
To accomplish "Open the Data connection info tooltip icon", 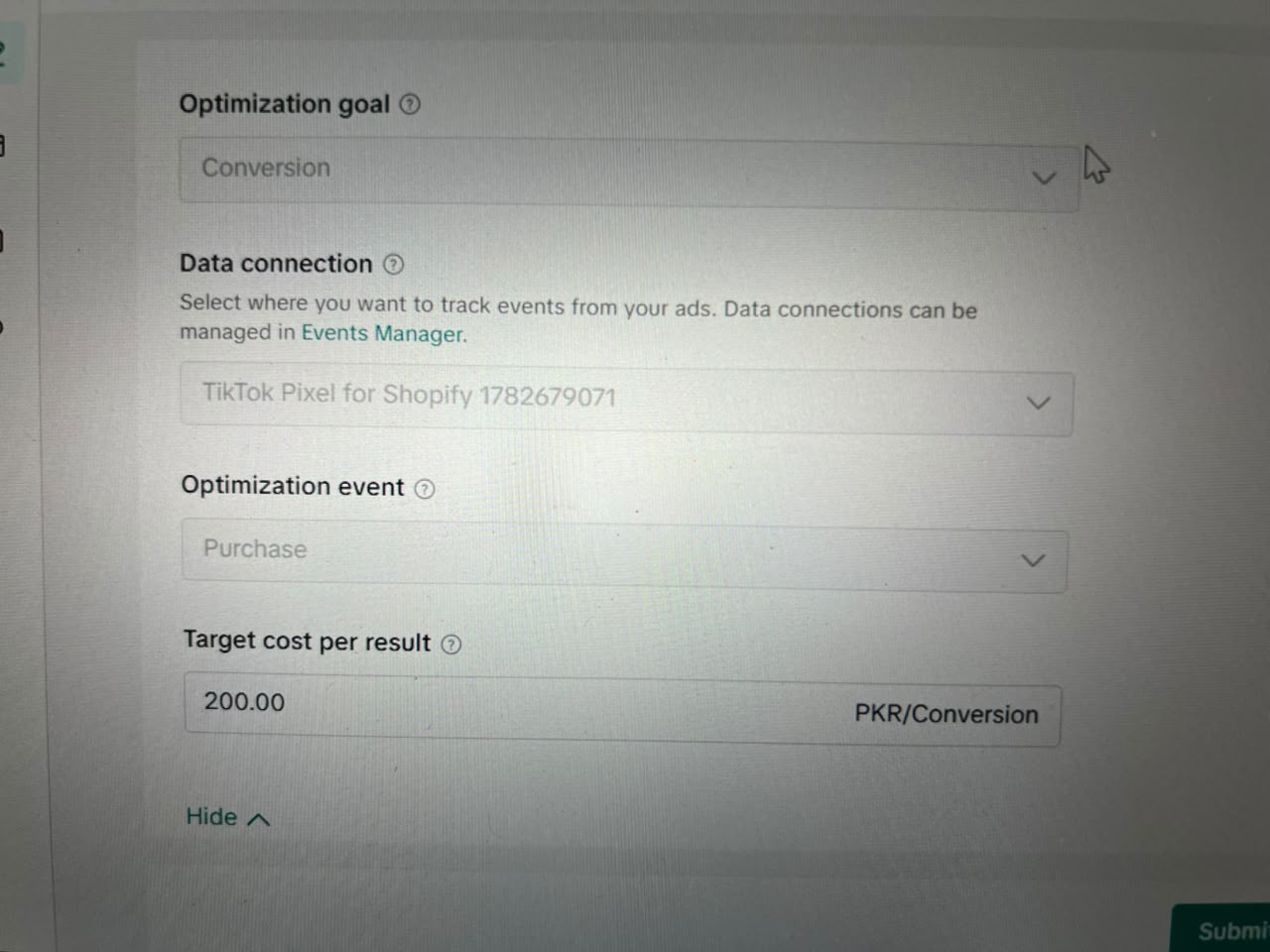I will coord(393,264).
